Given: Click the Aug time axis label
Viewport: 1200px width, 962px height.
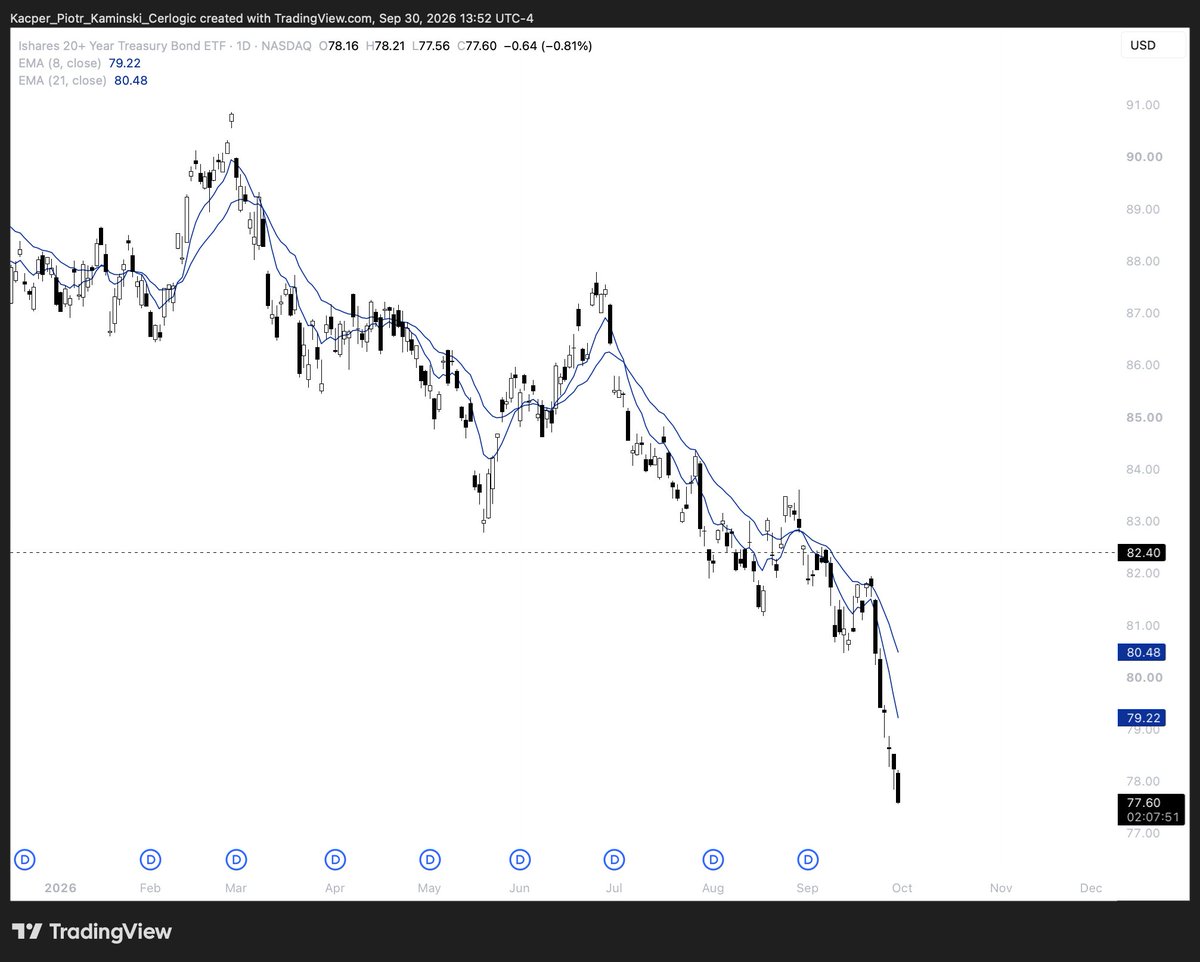Looking at the screenshot, I should (x=712, y=888).
